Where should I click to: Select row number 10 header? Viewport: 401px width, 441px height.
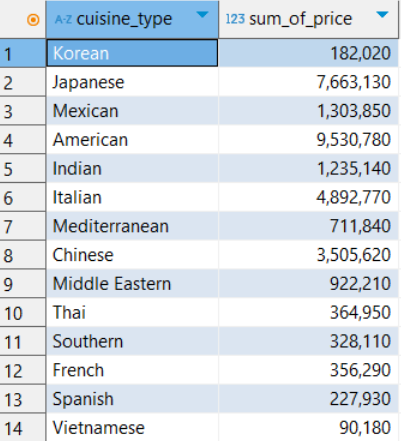[23, 313]
